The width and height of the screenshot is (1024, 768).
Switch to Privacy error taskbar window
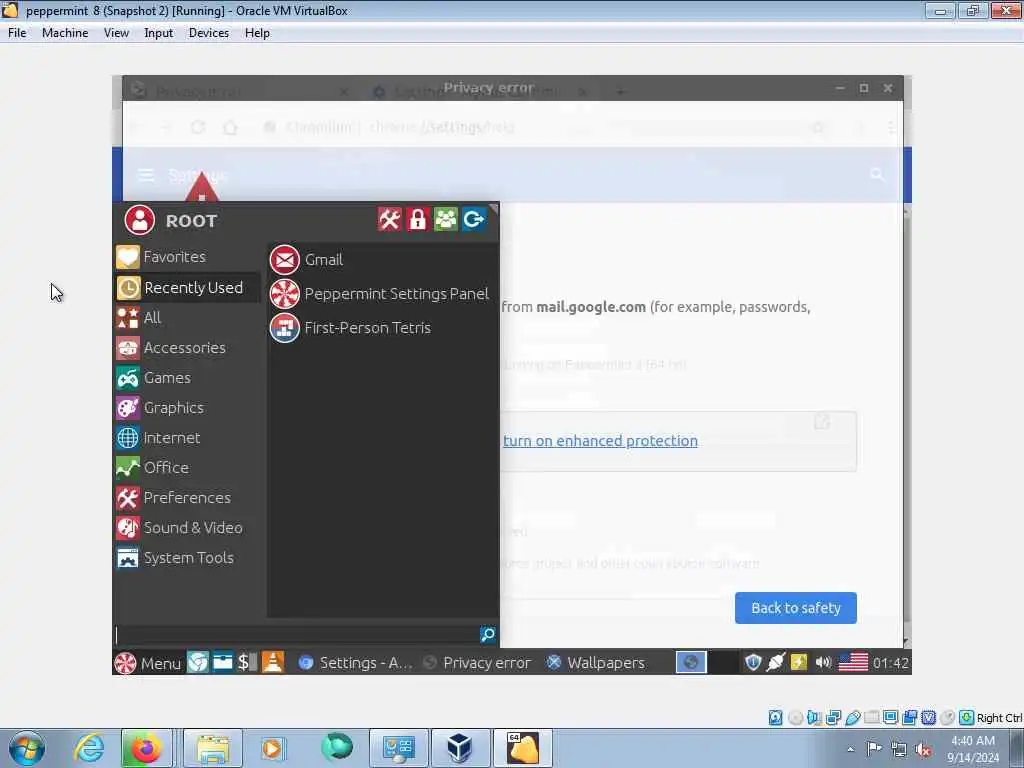tap(478, 663)
